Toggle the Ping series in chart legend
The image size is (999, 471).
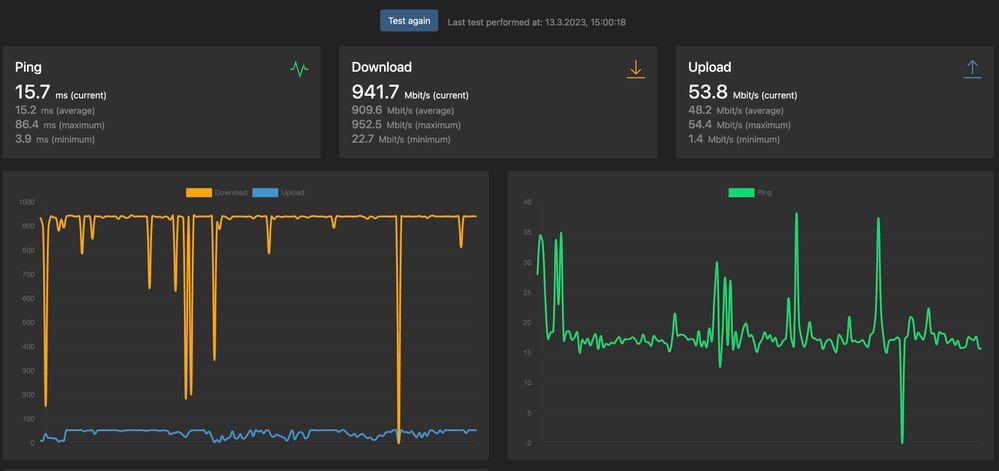[x=750, y=192]
